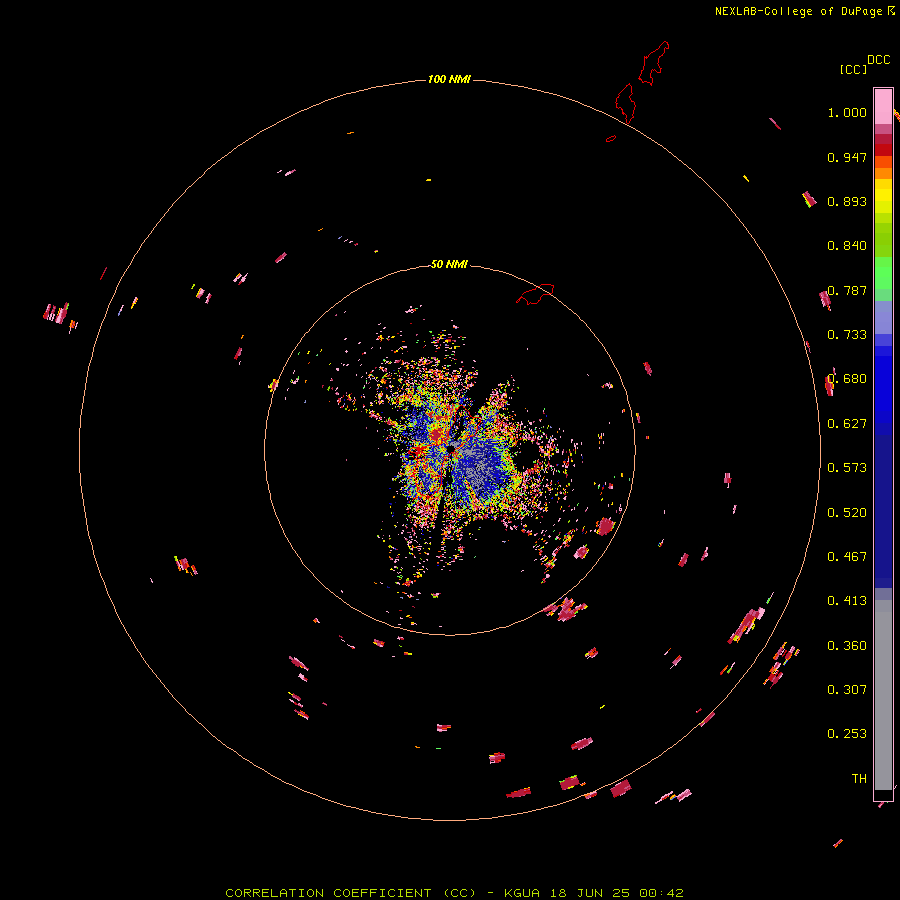Pick the lavender band near 0.733
This screenshot has width=900, height=900.
click(883, 317)
